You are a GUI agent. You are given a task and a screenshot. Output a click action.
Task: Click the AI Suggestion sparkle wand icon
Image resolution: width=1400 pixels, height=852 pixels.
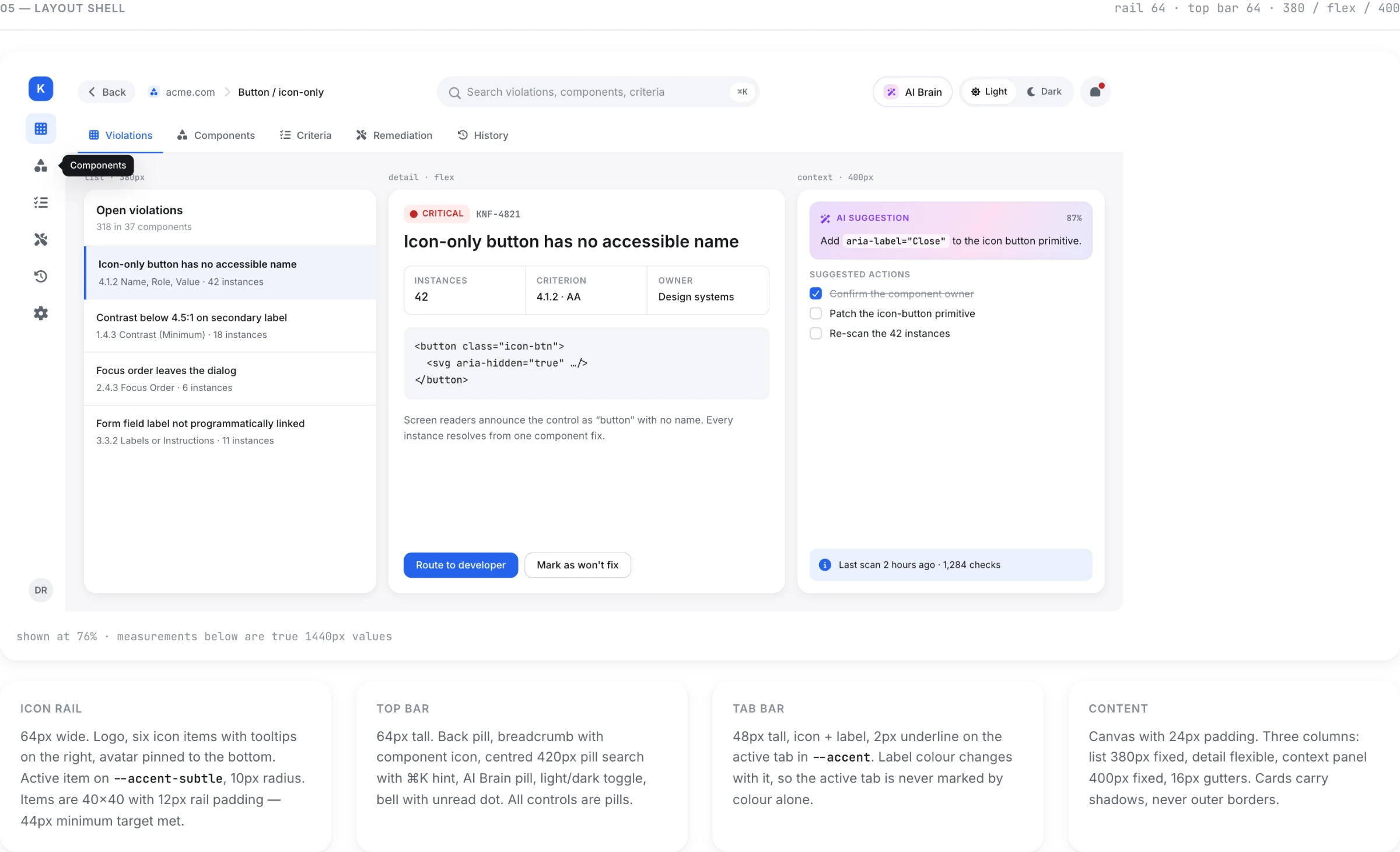pos(825,218)
